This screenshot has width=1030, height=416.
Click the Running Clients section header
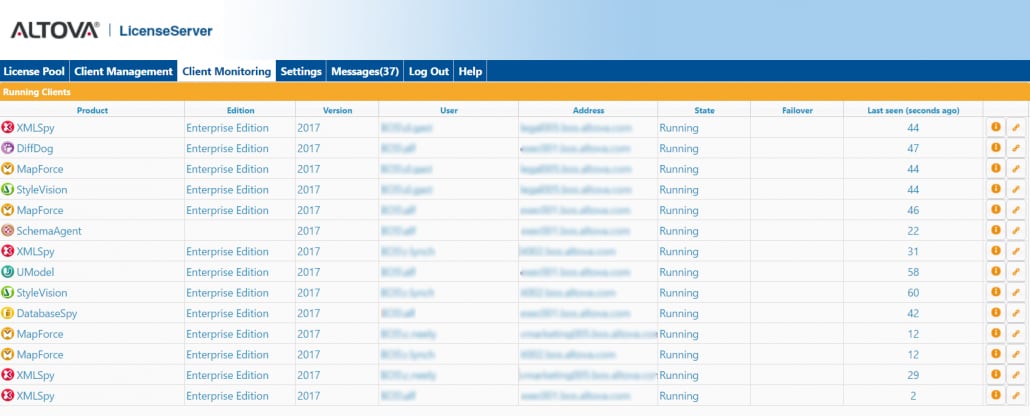click(x=515, y=92)
